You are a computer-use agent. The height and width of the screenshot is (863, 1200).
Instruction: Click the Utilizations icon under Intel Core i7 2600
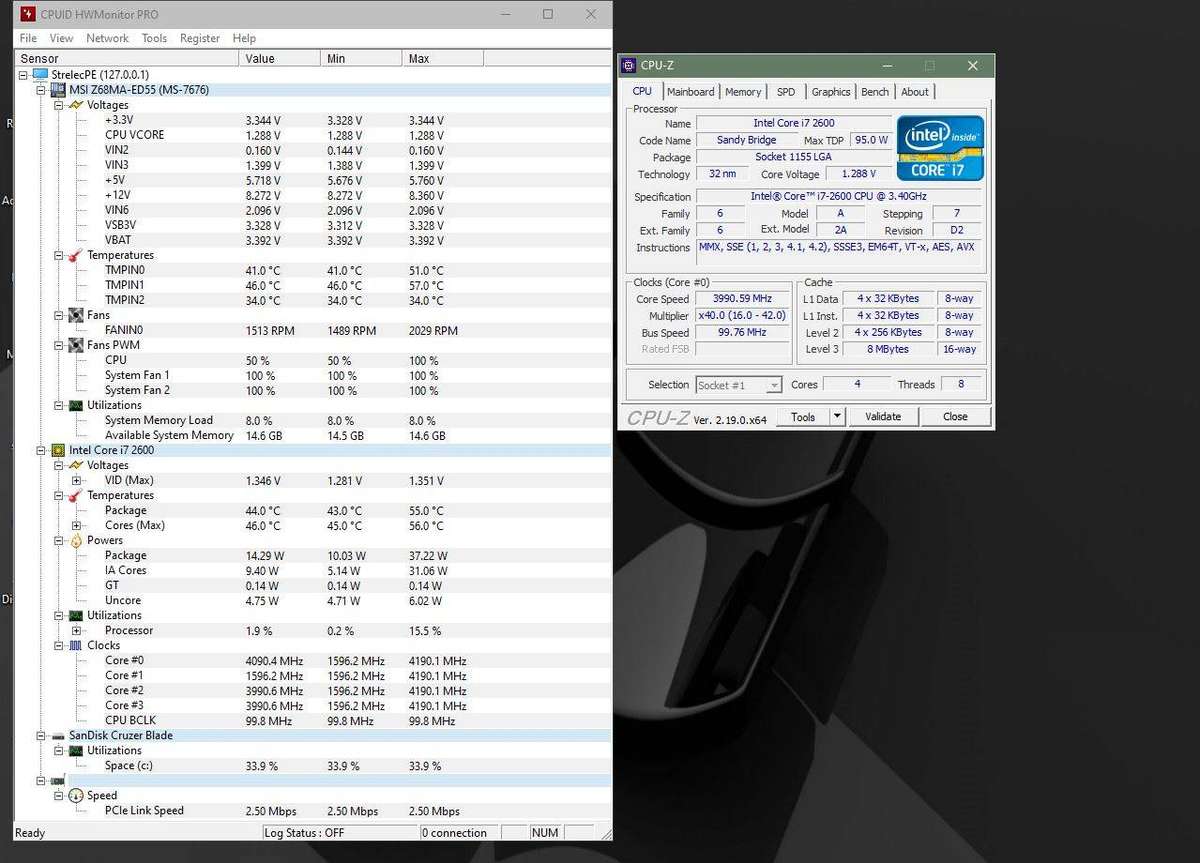(76, 615)
